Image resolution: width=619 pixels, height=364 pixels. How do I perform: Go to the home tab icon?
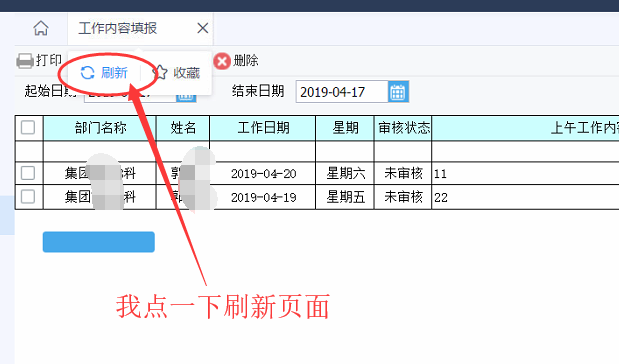coord(41,28)
